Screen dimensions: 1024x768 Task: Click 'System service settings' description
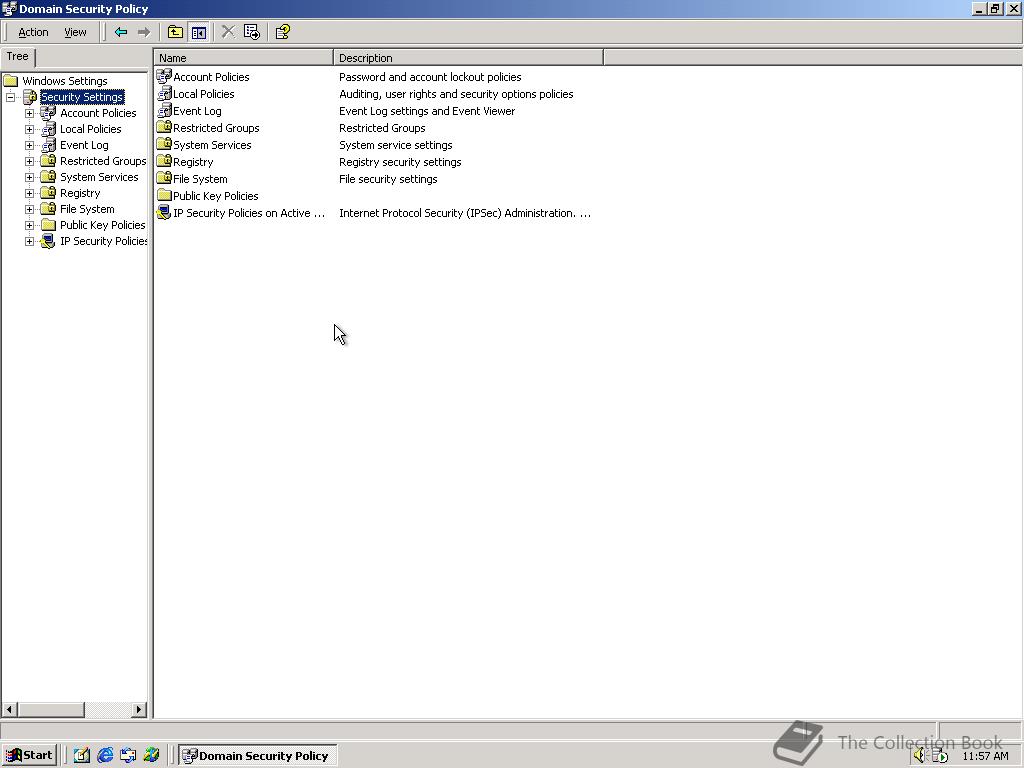point(395,145)
